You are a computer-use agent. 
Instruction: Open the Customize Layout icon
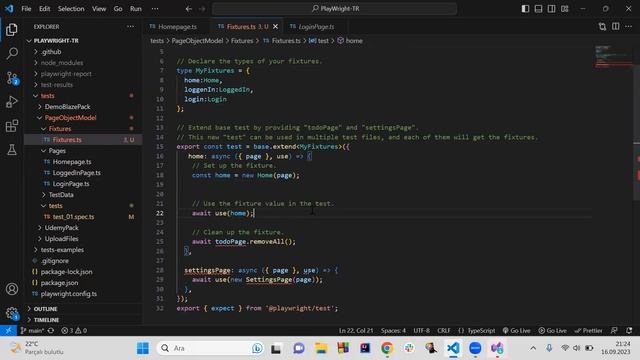point(564,9)
